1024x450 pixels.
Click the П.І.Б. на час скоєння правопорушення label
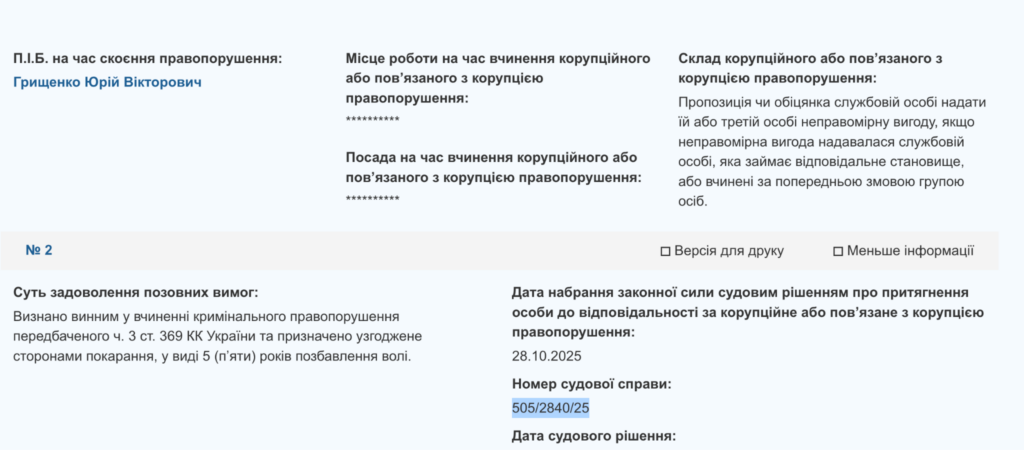(148, 59)
